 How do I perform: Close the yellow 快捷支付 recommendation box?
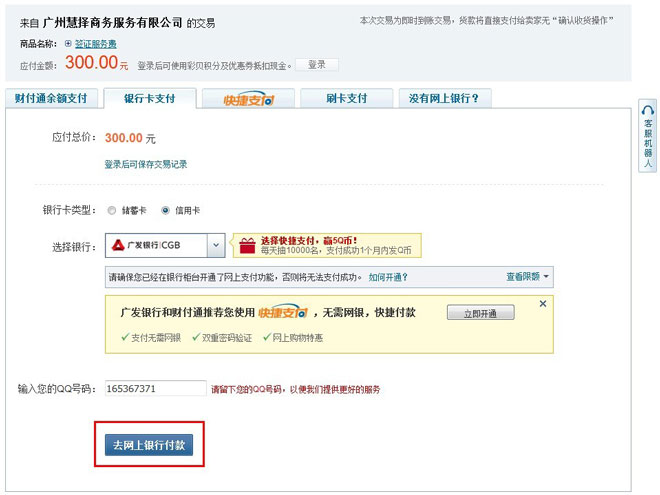pyautogui.click(x=543, y=303)
